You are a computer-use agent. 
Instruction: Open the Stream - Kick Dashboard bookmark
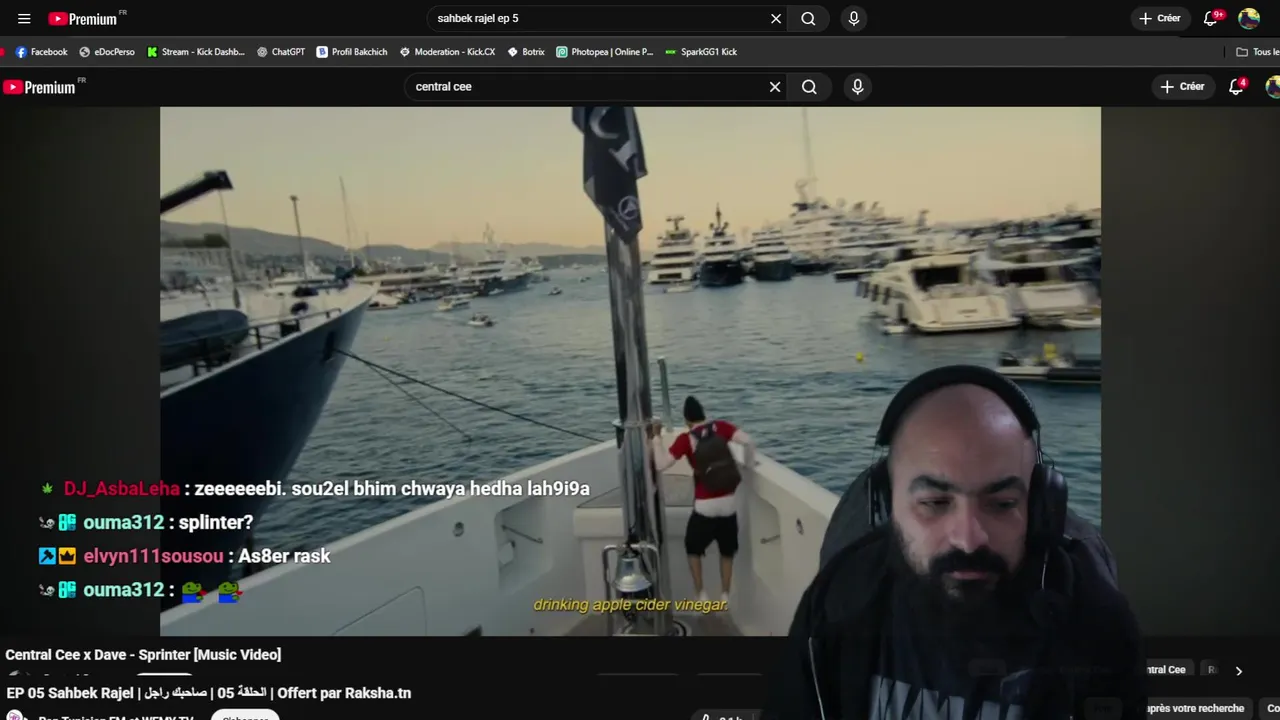[x=196, y=52]
